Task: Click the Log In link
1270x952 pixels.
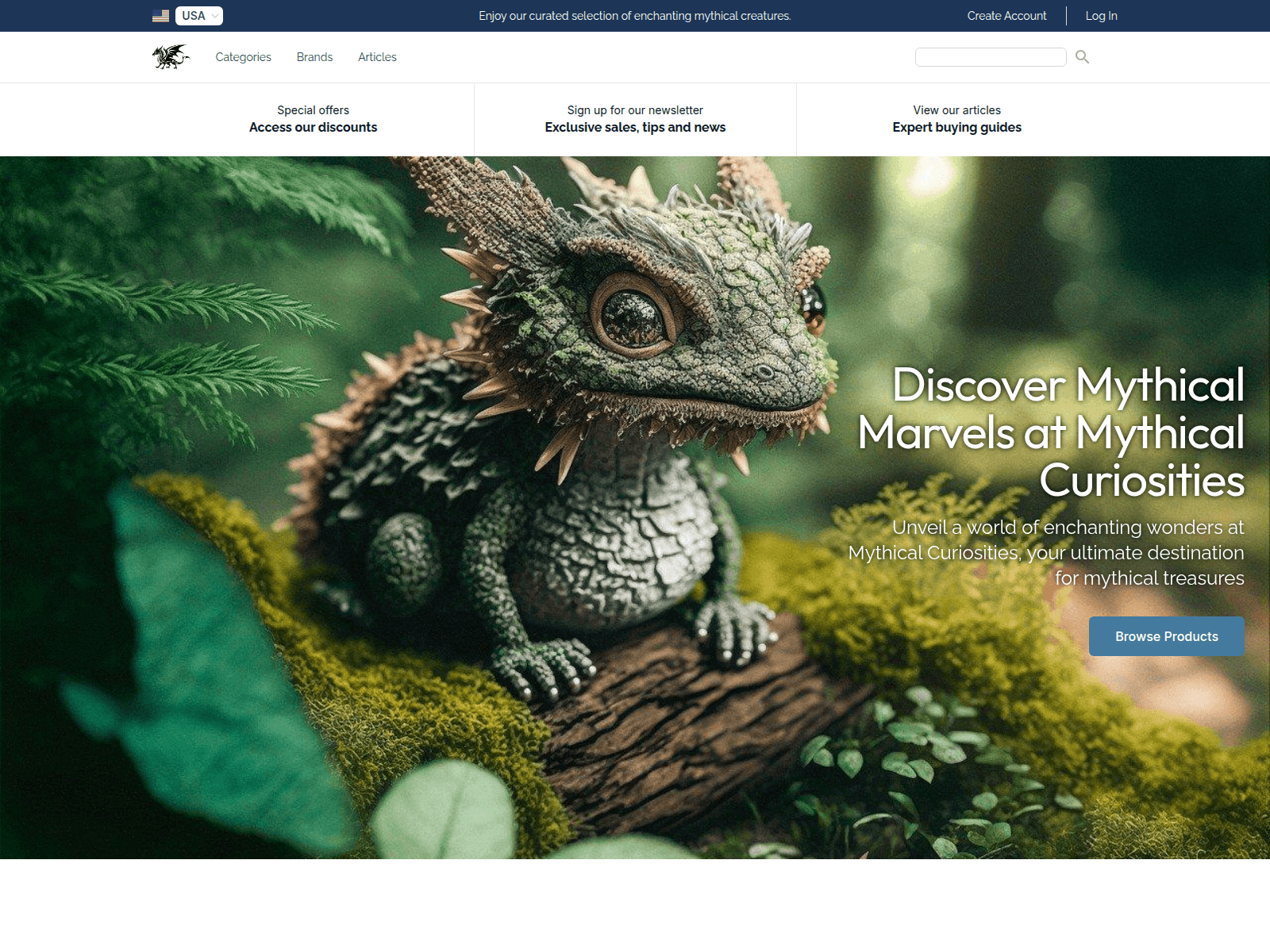Action: click(1101, 15)
